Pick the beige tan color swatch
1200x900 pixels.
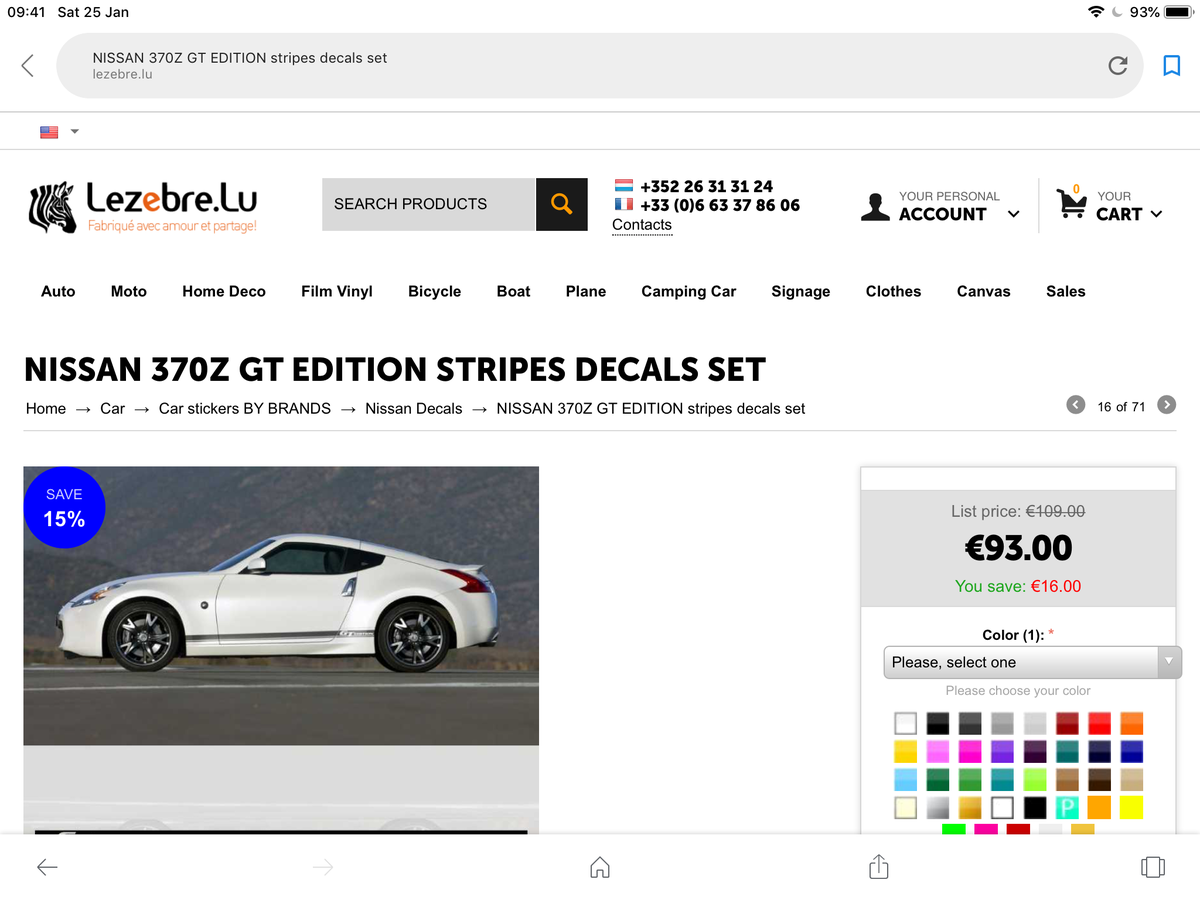point(1131,779)
